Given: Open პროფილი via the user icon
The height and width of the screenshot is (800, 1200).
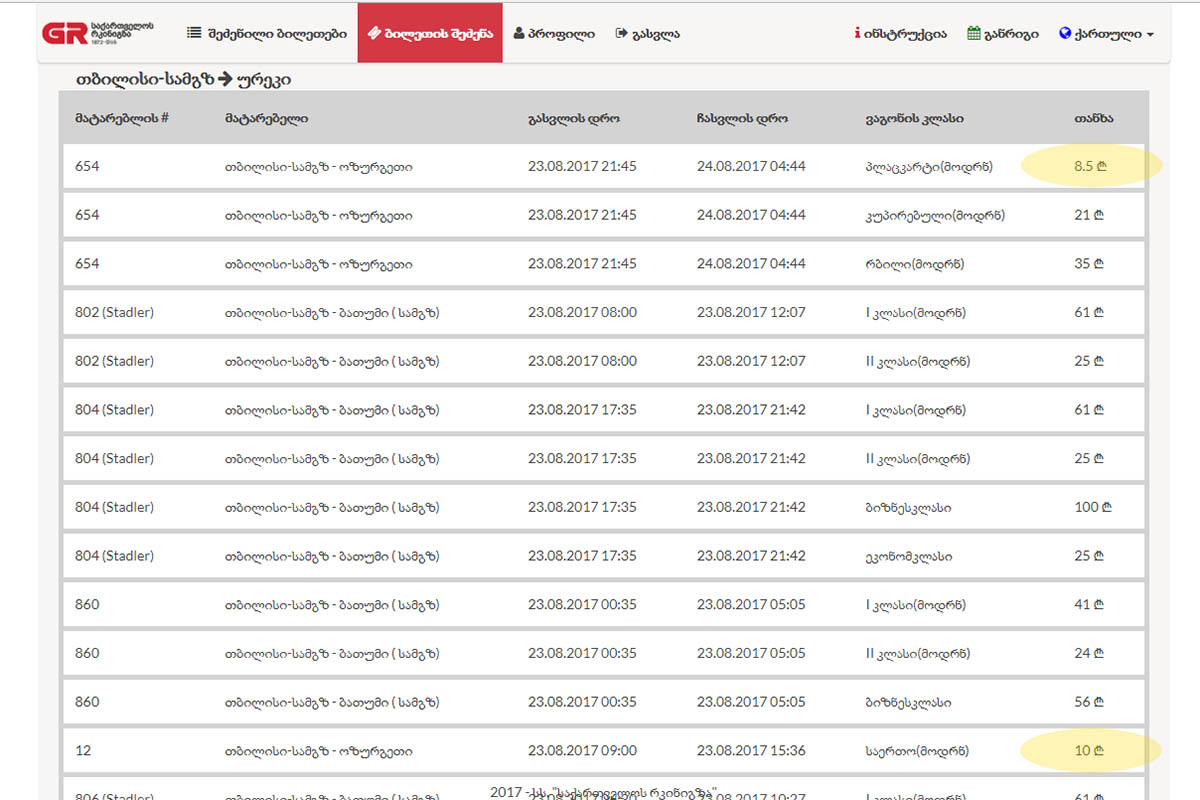Looking at the screenshot, I should (x=554, y=33).
